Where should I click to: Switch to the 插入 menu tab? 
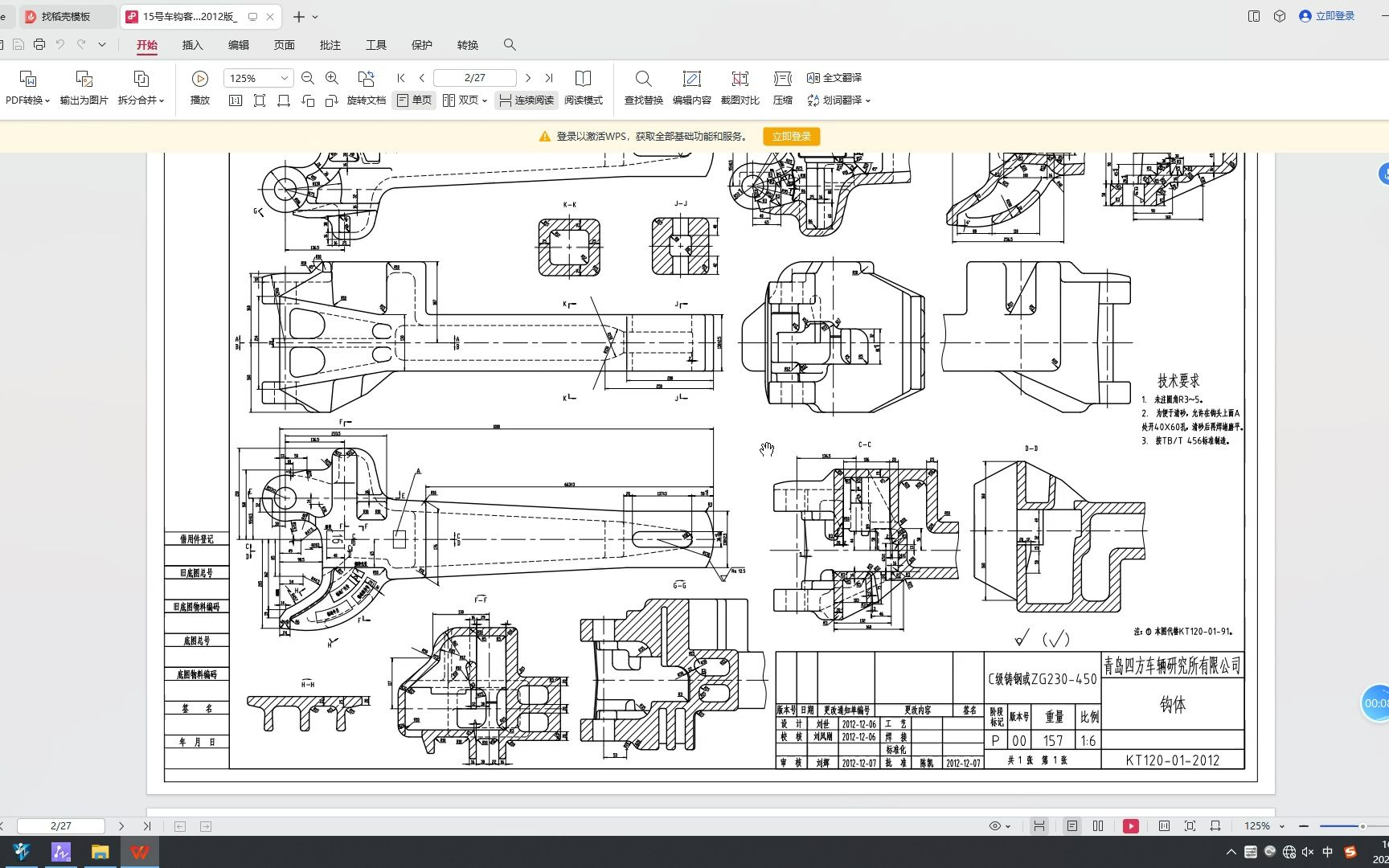tap(192, 45)
